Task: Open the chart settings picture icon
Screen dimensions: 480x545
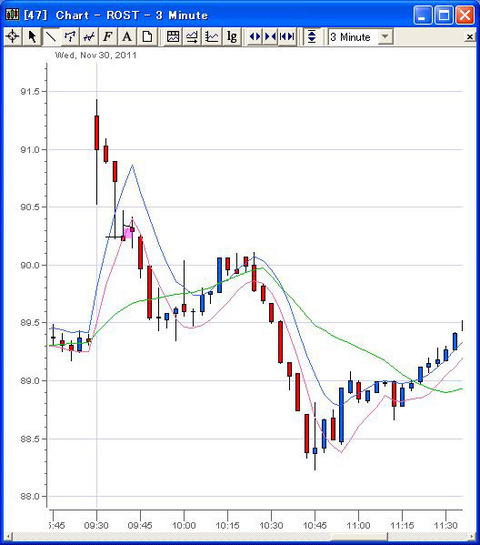Action: tap(173, 36)
